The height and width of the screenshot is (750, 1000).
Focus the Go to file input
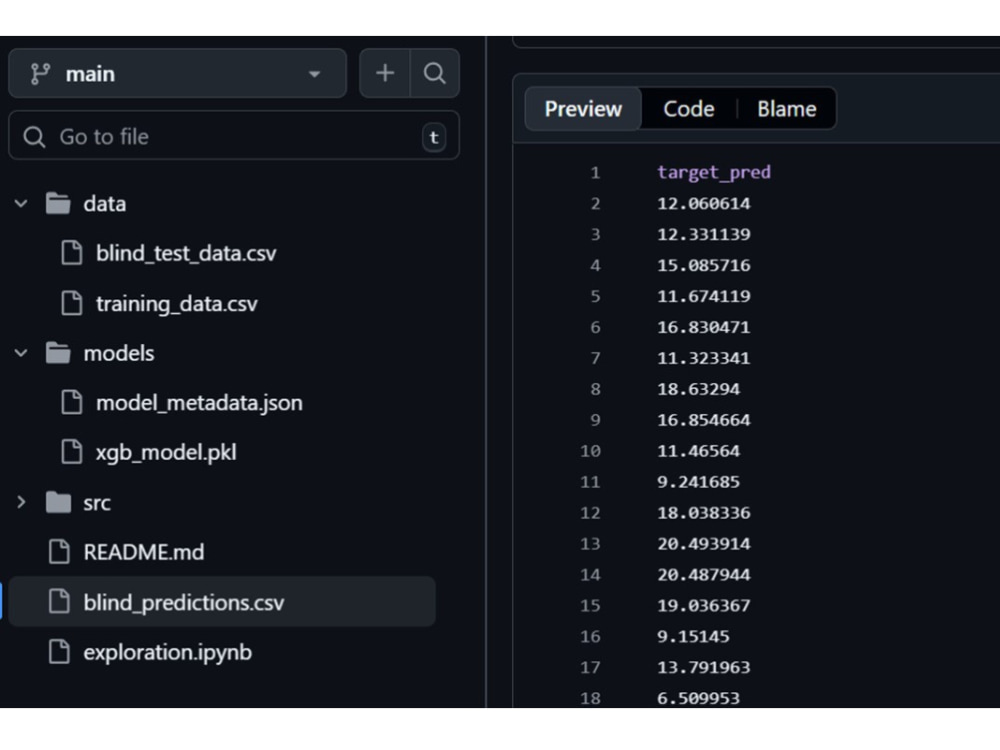[x=234, y=136]
